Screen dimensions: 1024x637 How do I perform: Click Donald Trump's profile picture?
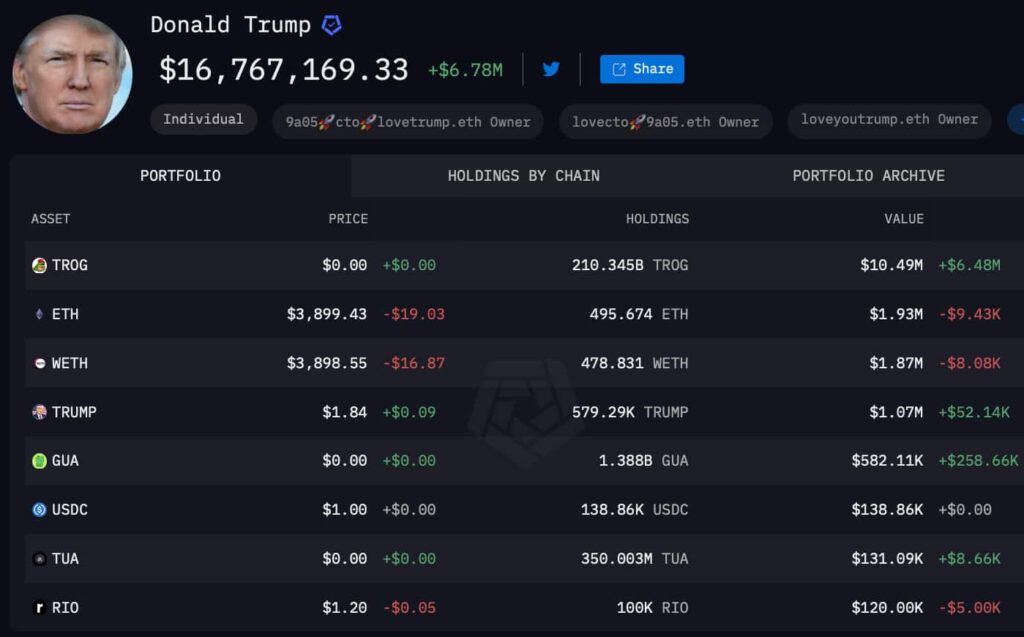click(x=71, y=73)
